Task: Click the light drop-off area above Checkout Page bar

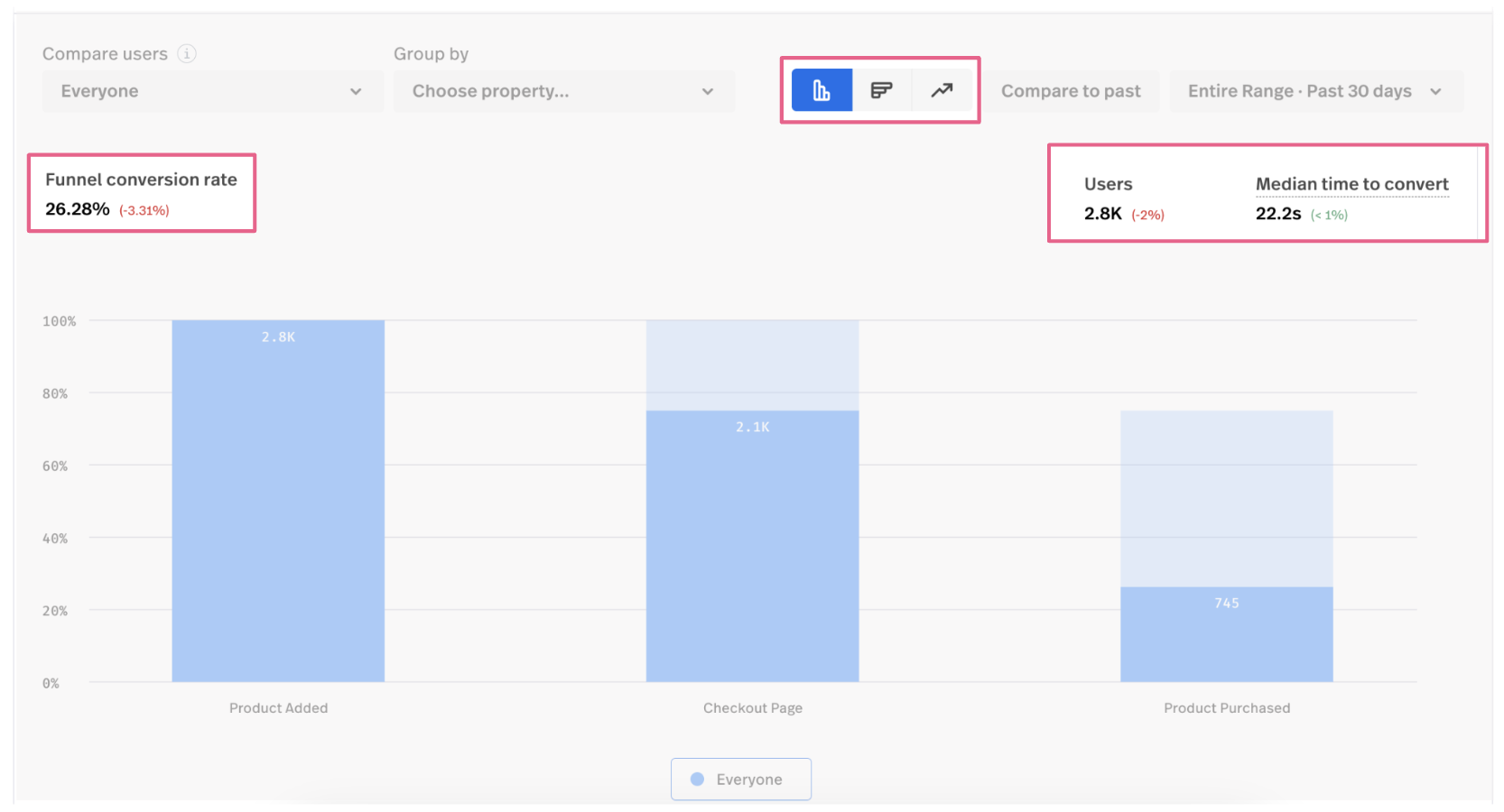Action: click(752, 365)
